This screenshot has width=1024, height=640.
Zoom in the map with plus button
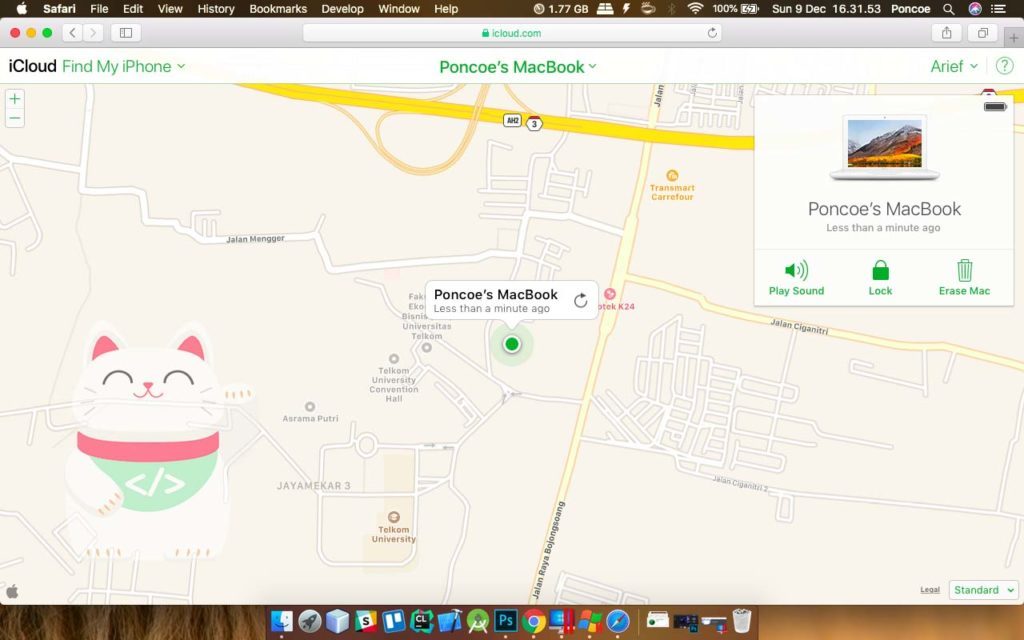click(x=14, y=99)
